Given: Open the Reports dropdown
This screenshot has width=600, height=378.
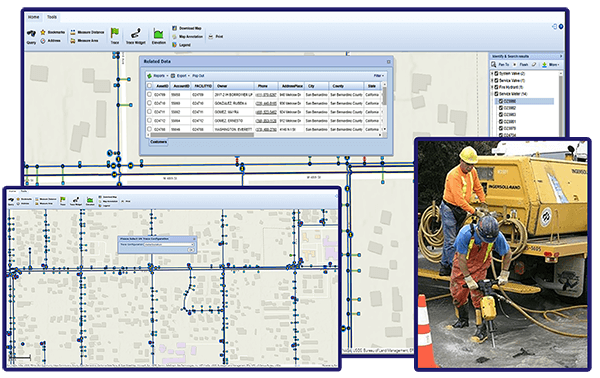Looking at the screenshot, I should coord(158,76).
